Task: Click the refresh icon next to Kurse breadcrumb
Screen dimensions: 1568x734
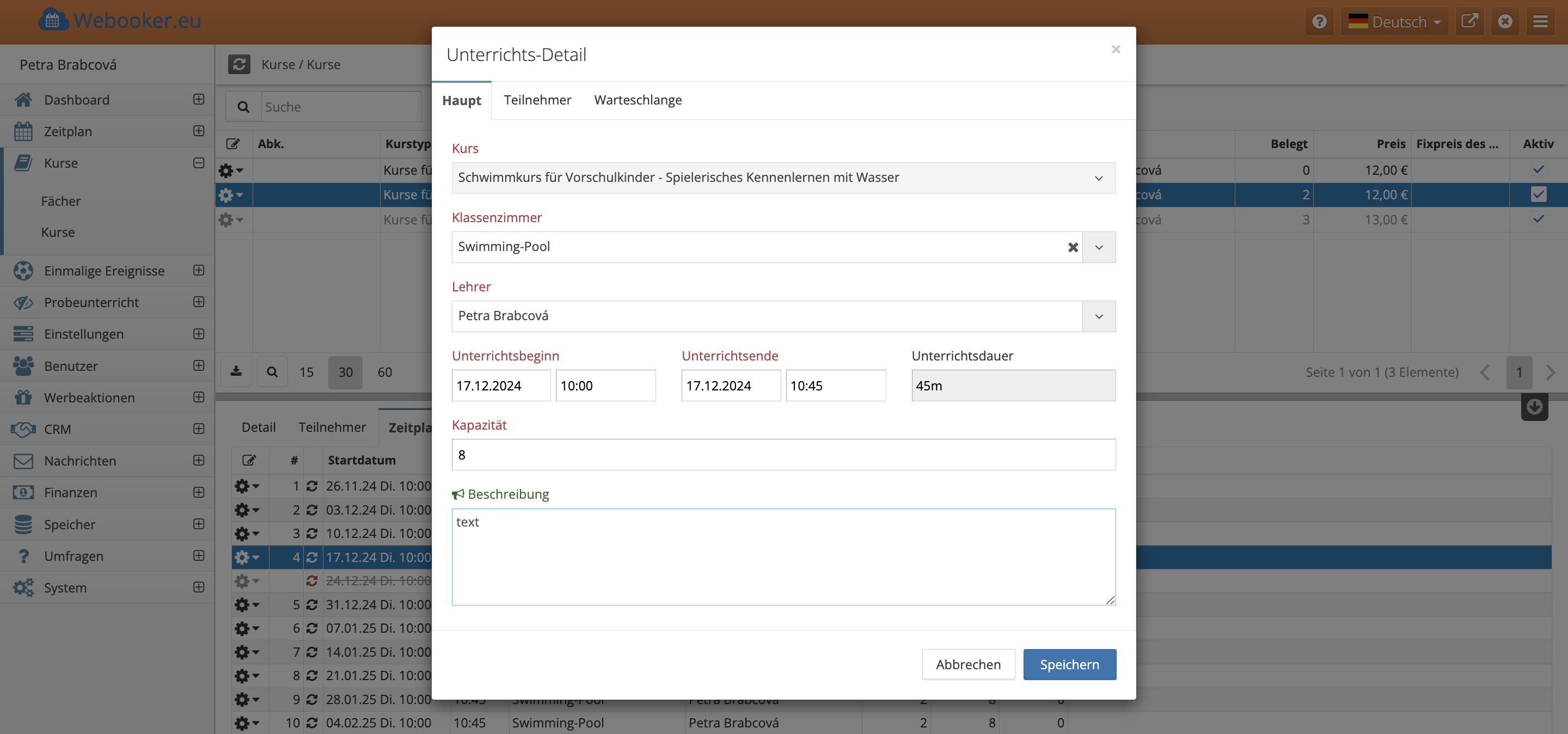Action: click(239, 64)
